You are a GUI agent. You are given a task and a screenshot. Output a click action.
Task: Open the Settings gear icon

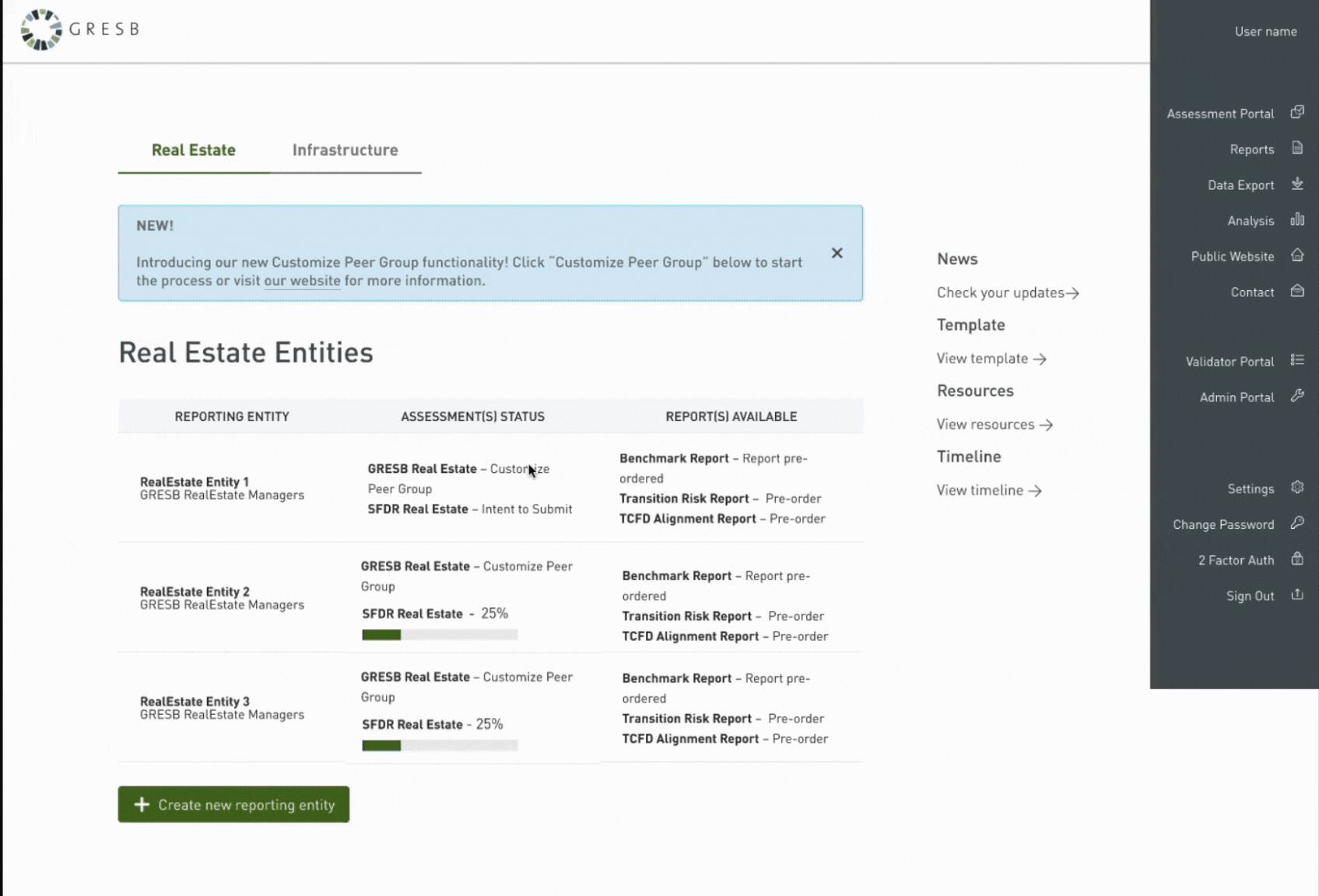point(1296,488)
